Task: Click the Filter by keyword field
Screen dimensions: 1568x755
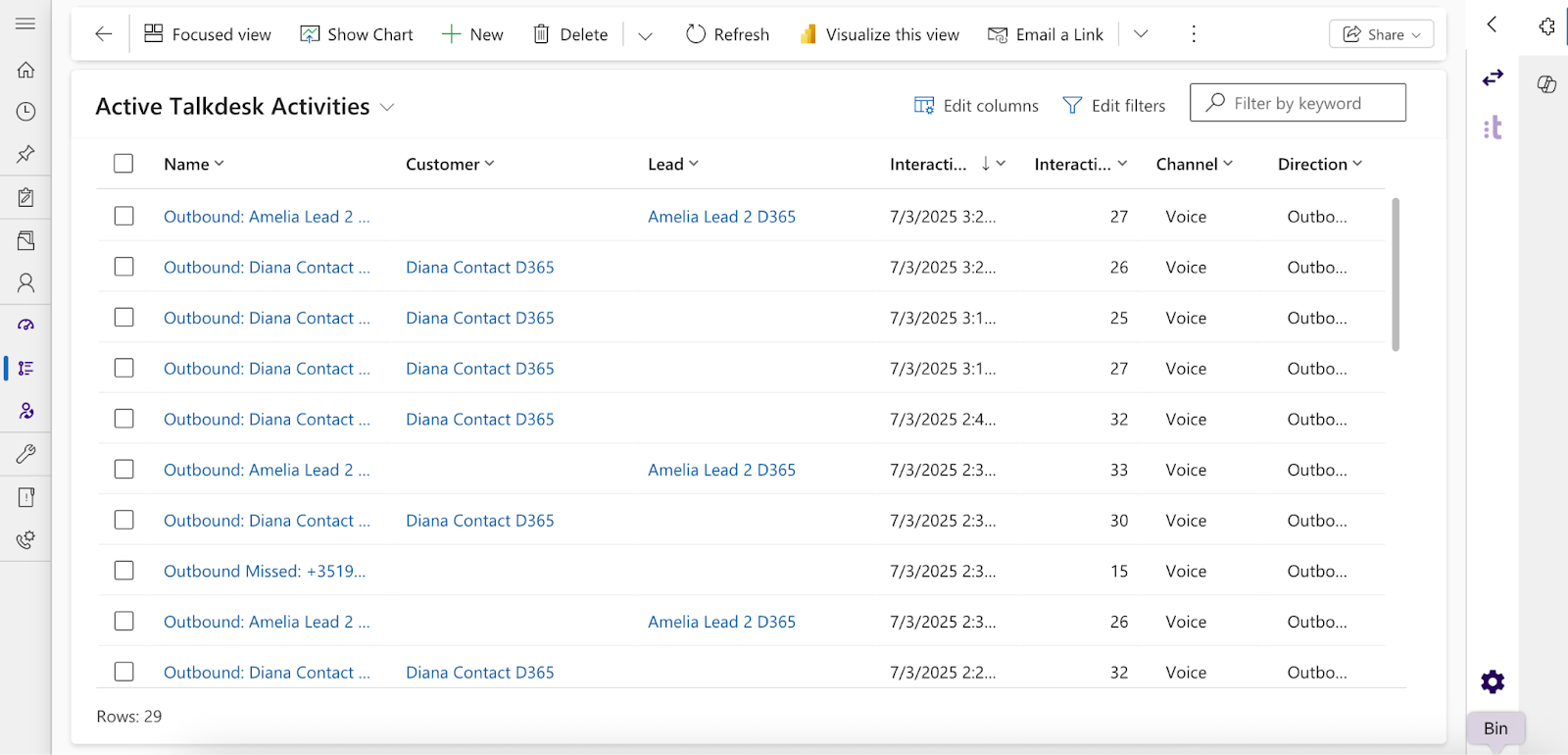Action: pos(1298,103)
